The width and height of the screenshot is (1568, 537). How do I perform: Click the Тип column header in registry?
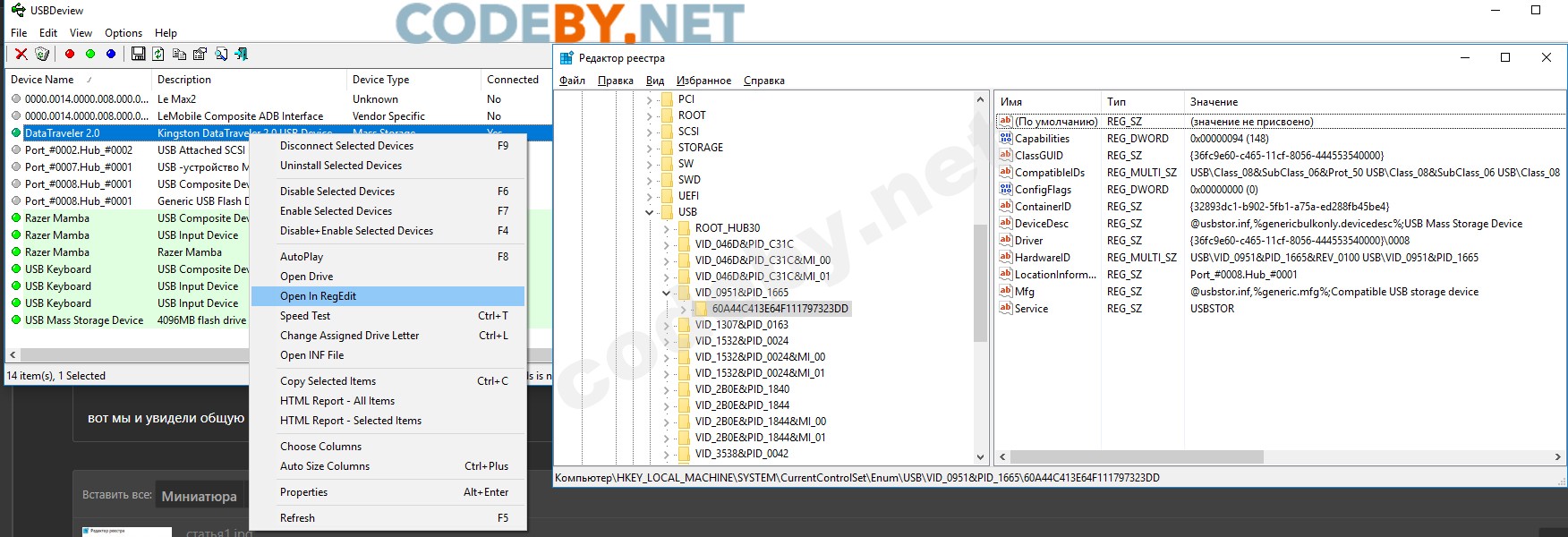[x=1142, y=102]
